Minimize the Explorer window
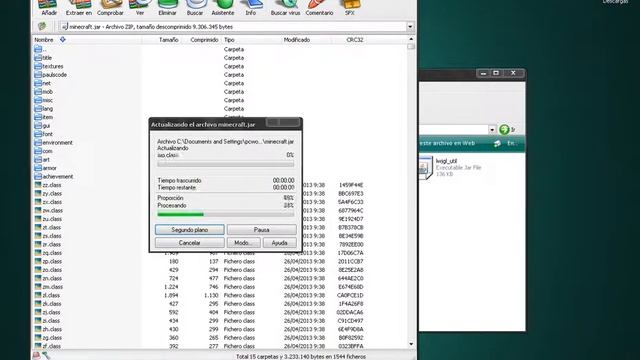640x360 pixels. pos(483,73)
